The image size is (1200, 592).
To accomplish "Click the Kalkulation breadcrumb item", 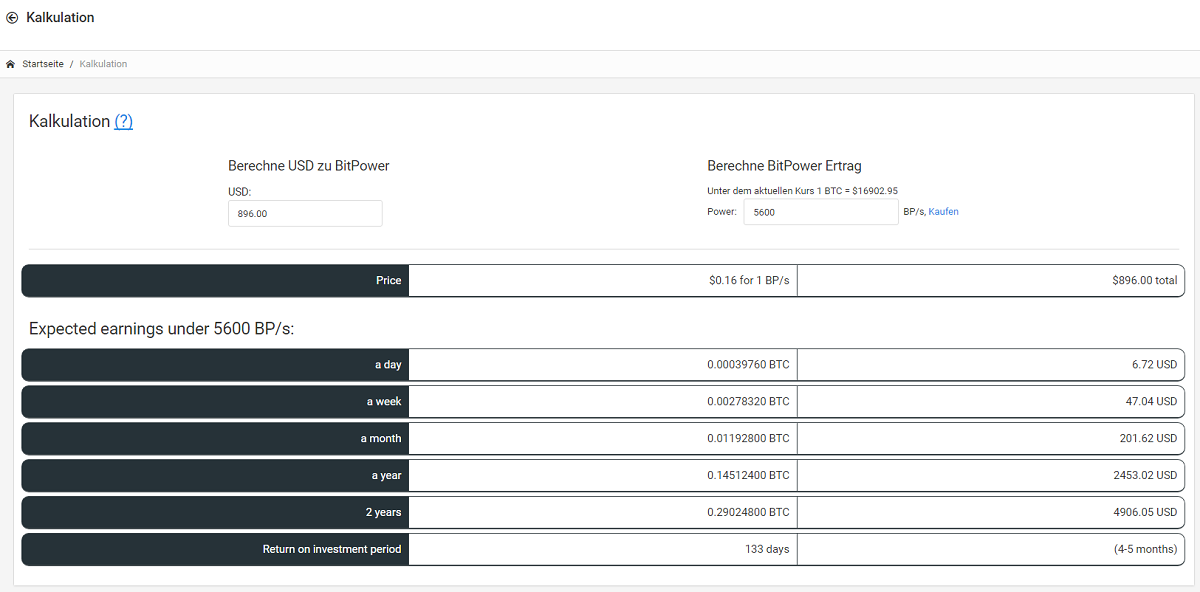I will (x=103, y=64).
